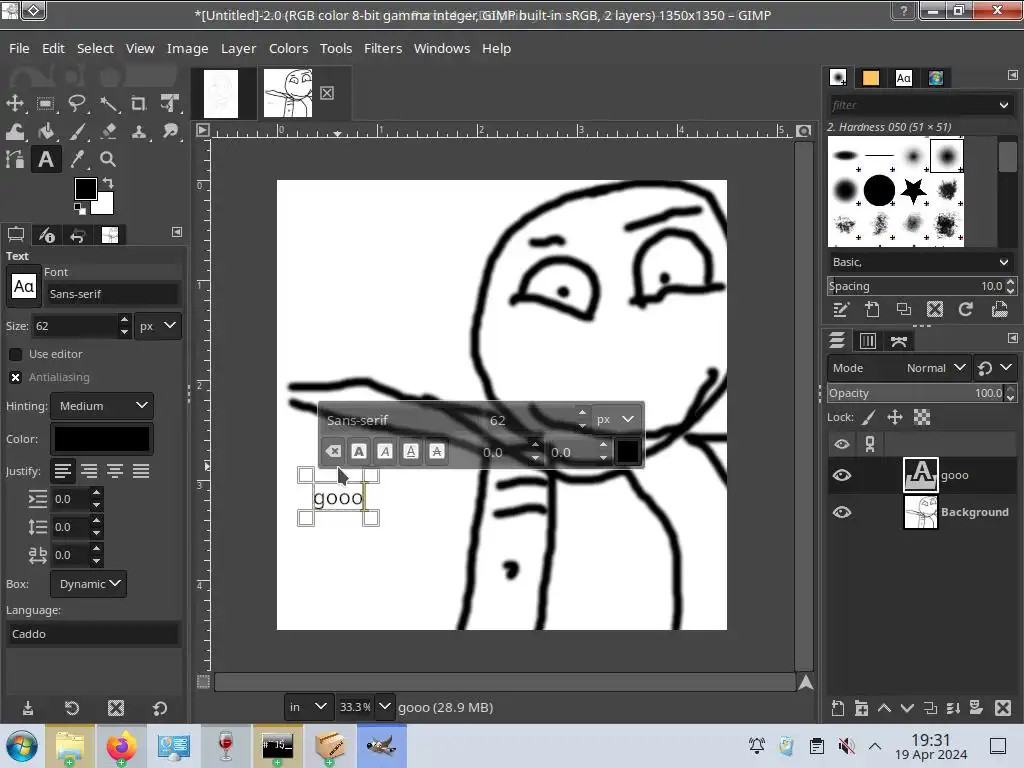The width and height of the screenshot is (1024, 768).
Task: Switch to the Channels tab
Action: pyautogui.click(x=867, y=341)
